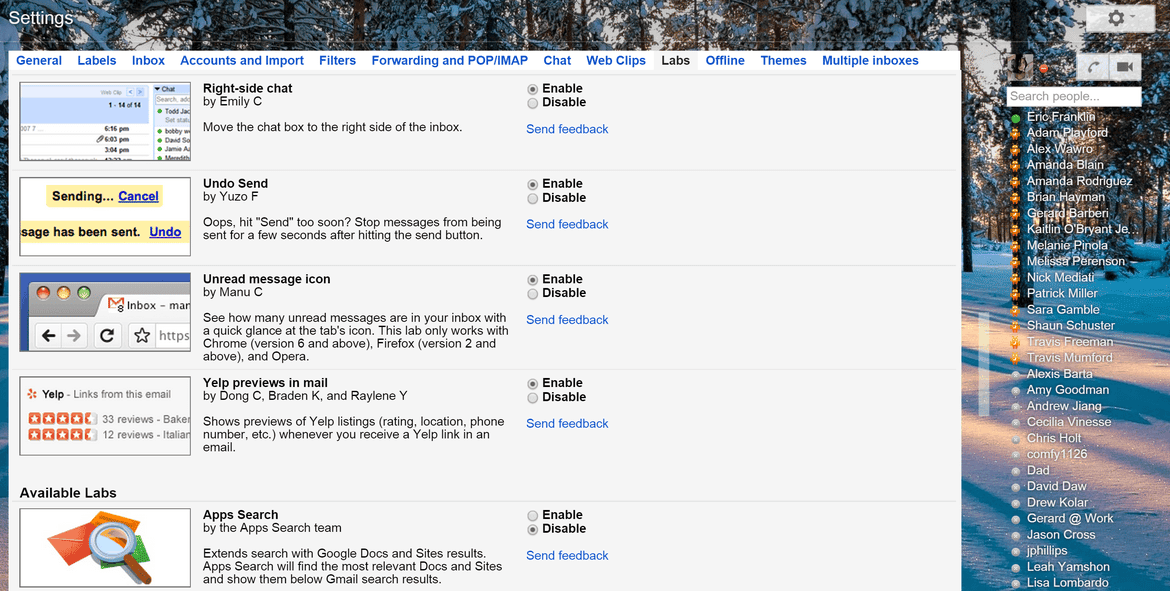This screenshot has width=1170, height=591.
Task: Click the Apps Search envelope-and-magnifier lab icon
Action: [104, 547]
